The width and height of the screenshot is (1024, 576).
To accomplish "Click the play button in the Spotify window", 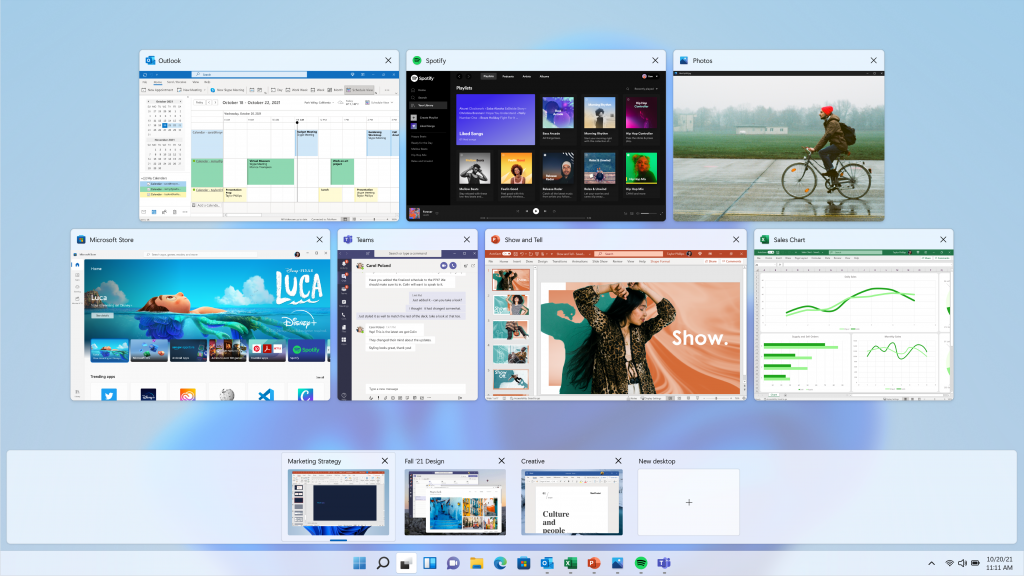I will [536, 211].
